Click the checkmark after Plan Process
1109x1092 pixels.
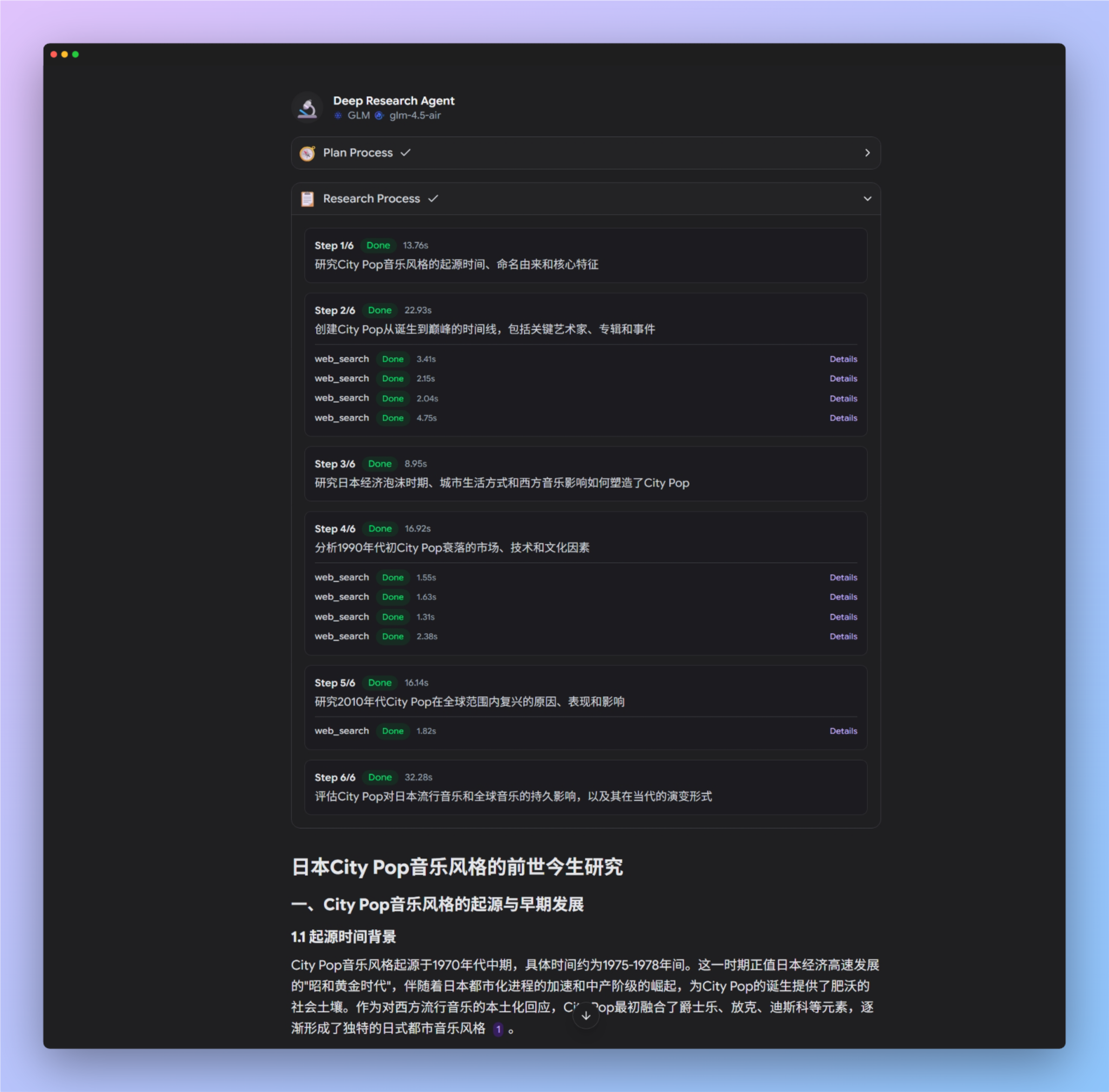pos(406,152)
